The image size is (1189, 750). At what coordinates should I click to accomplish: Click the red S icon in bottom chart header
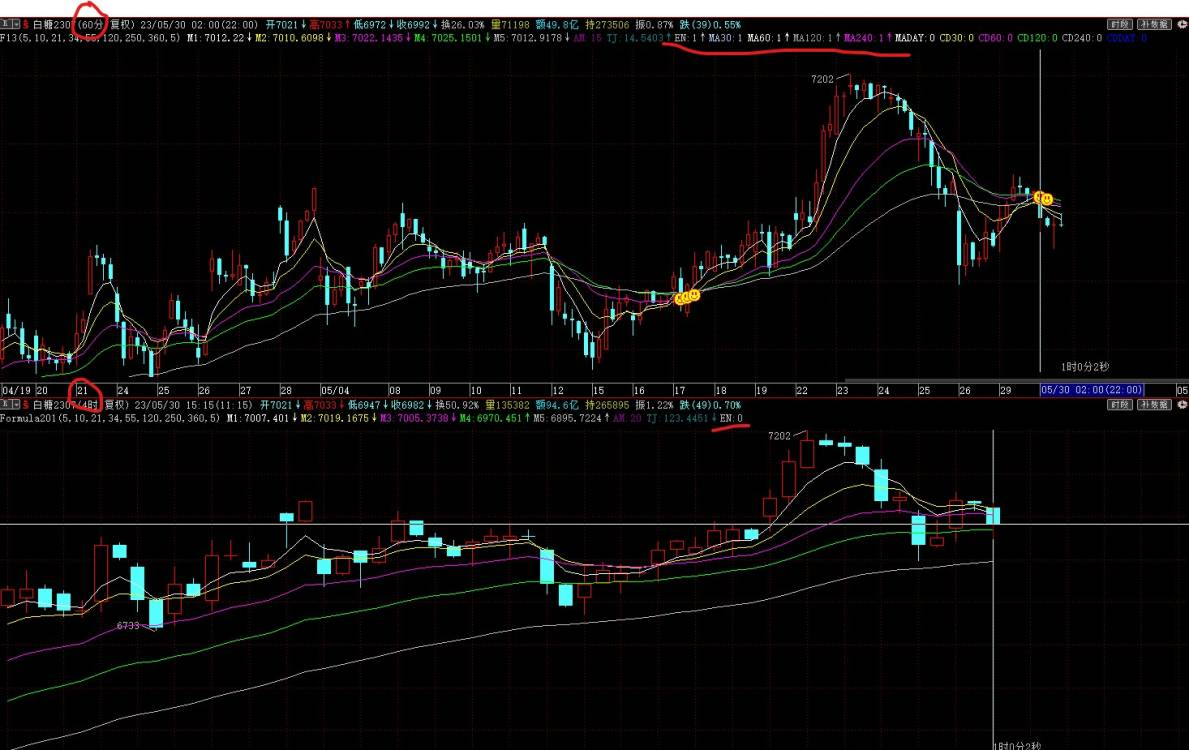pos(25,405)
